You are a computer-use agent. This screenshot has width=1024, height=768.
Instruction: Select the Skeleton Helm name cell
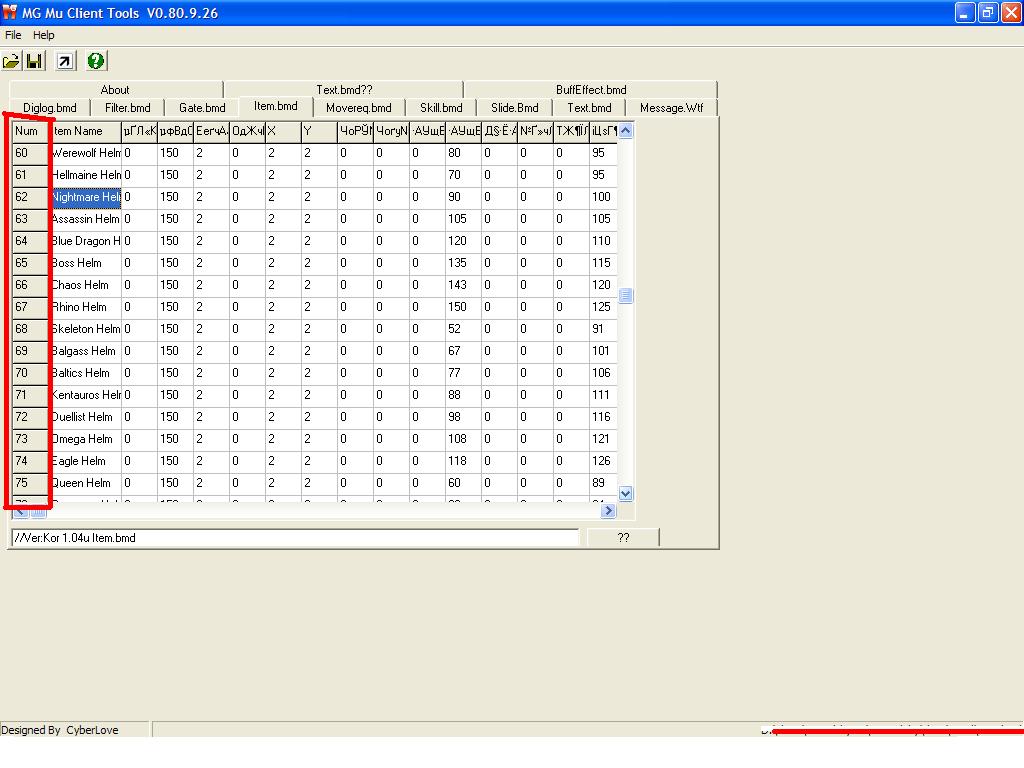tap(86, 329)
